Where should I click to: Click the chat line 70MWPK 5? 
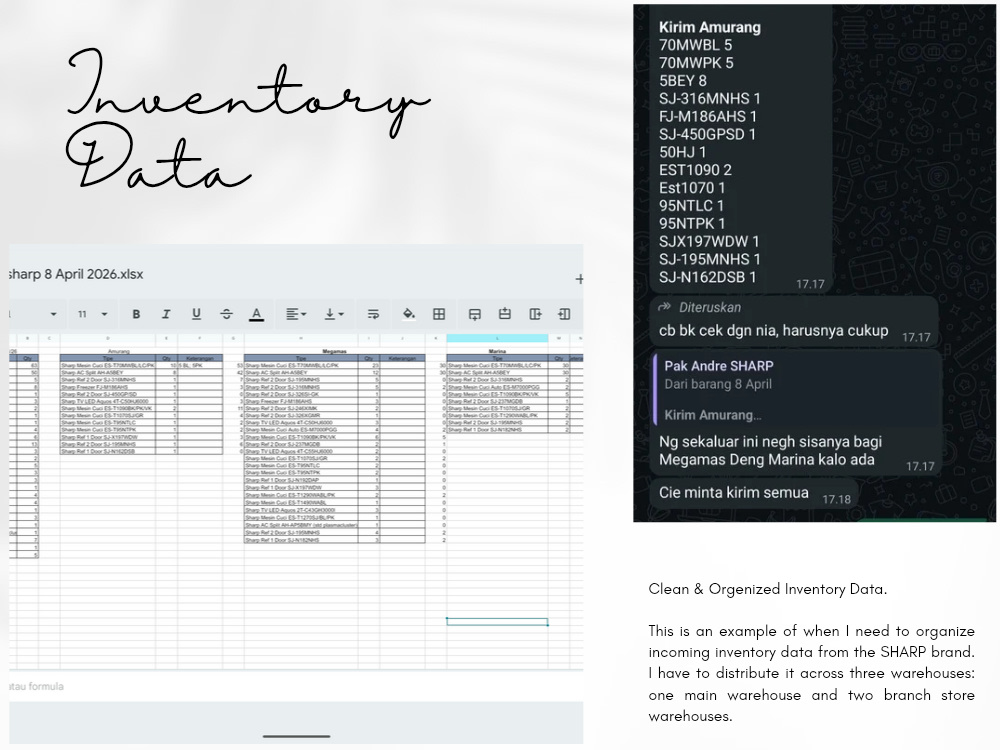(x=696, y=63)
